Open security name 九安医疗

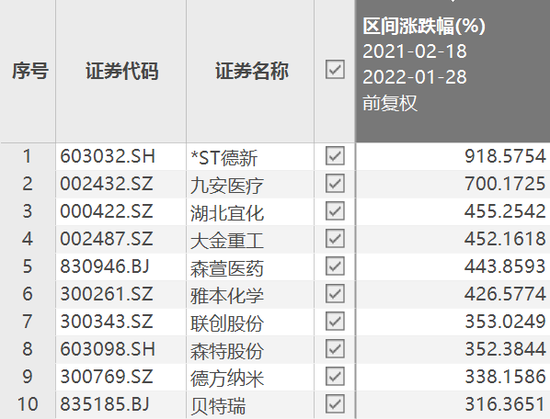pos(227,185)
